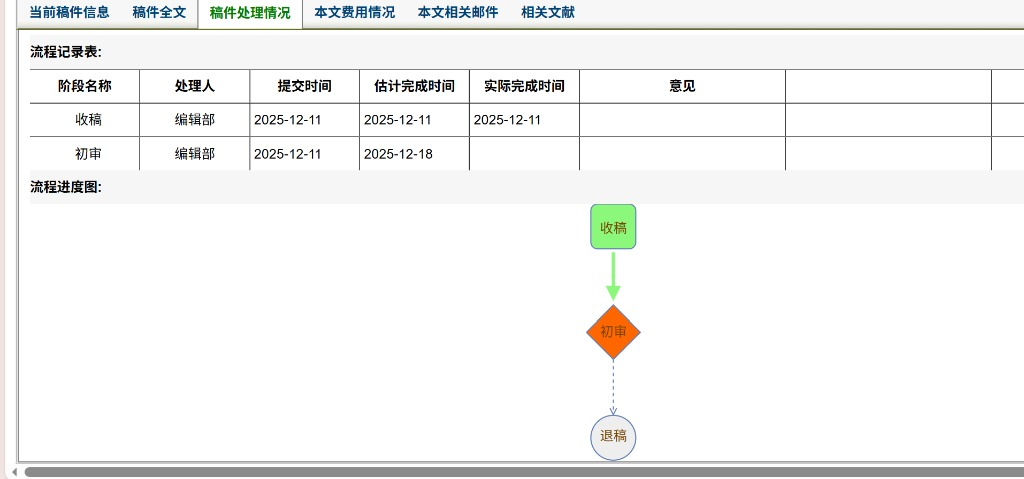
Task: Click 编辑部 in the 收稿 table row
Action: [195, 120]
